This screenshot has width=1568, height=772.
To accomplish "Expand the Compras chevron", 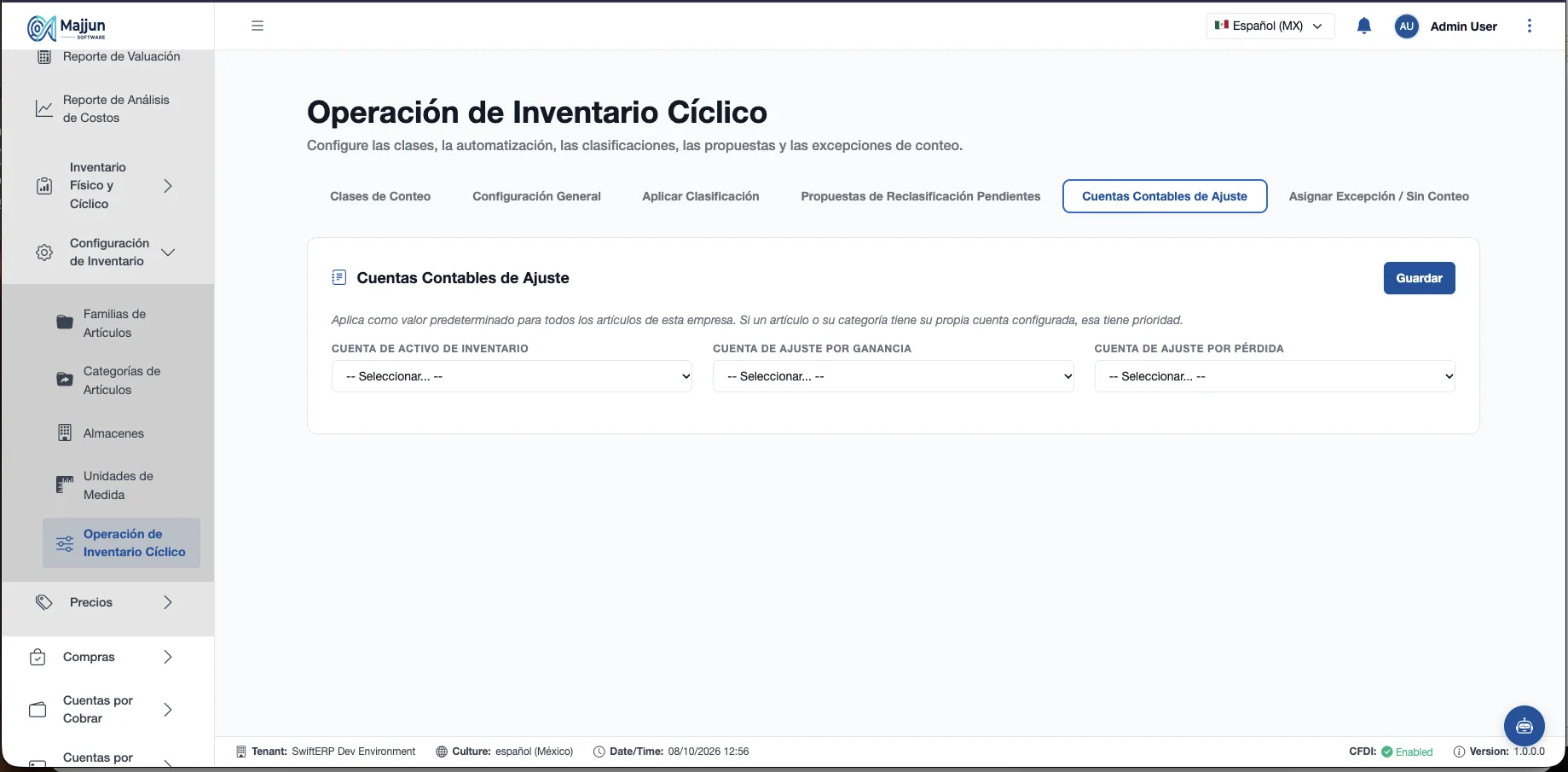I will click(168, 657).
